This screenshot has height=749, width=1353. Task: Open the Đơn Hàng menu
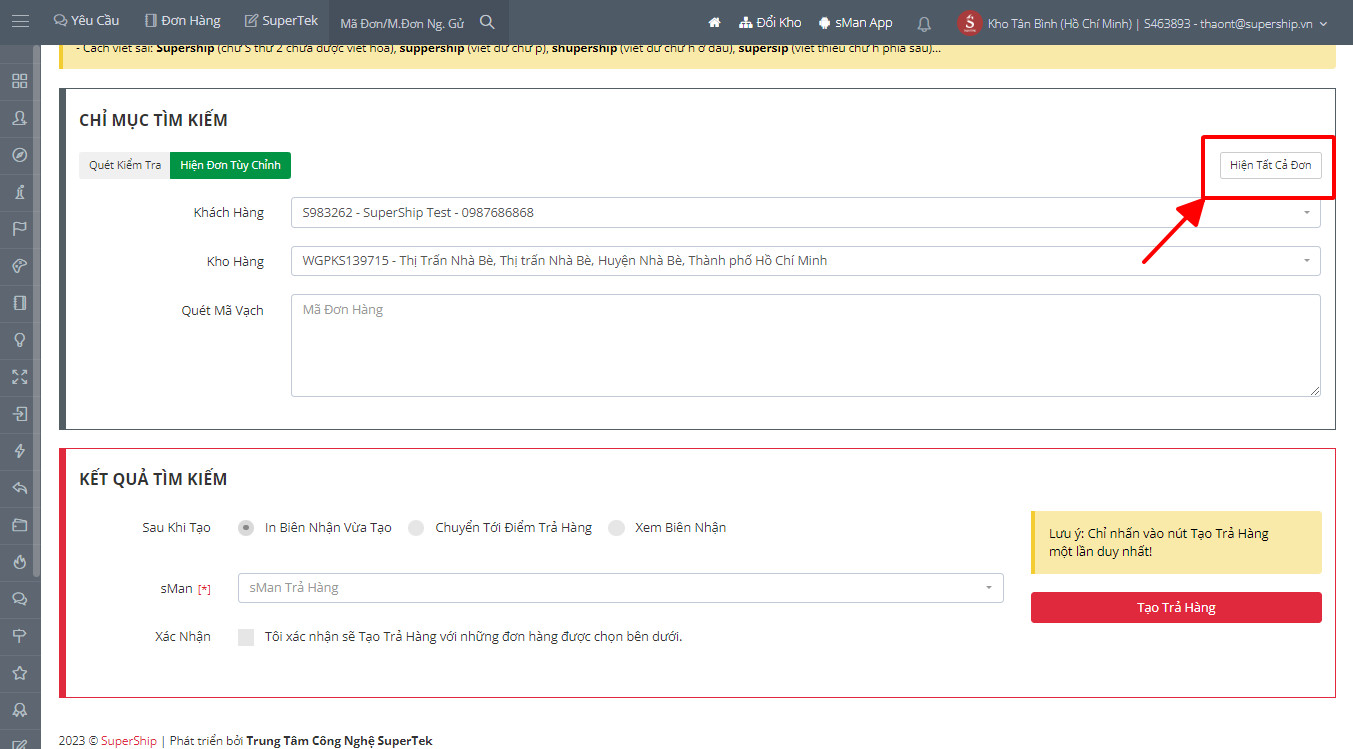point(182,21)
